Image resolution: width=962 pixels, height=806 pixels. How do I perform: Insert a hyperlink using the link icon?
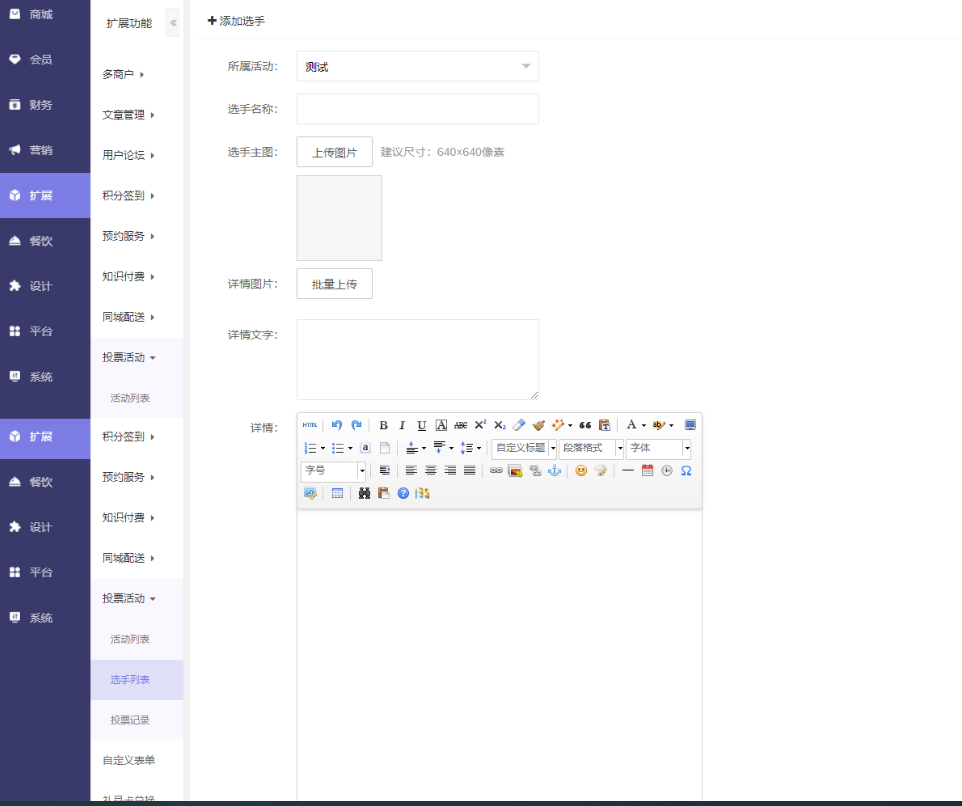coord(496,471)
